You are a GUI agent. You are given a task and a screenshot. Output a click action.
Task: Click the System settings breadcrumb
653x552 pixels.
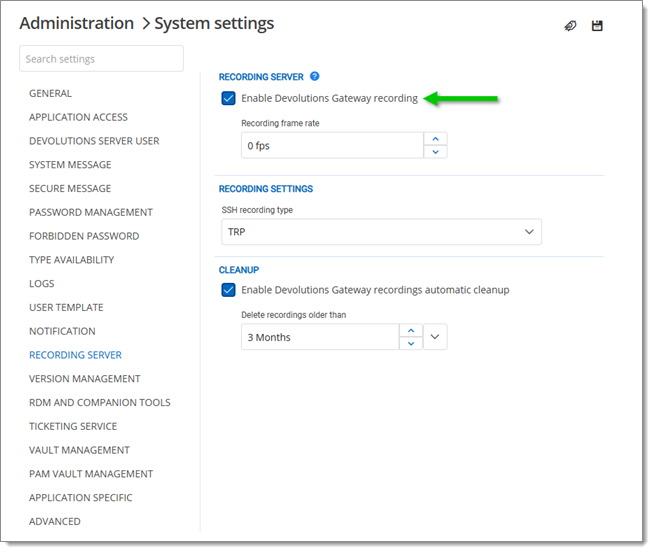[x=214, y=23]
